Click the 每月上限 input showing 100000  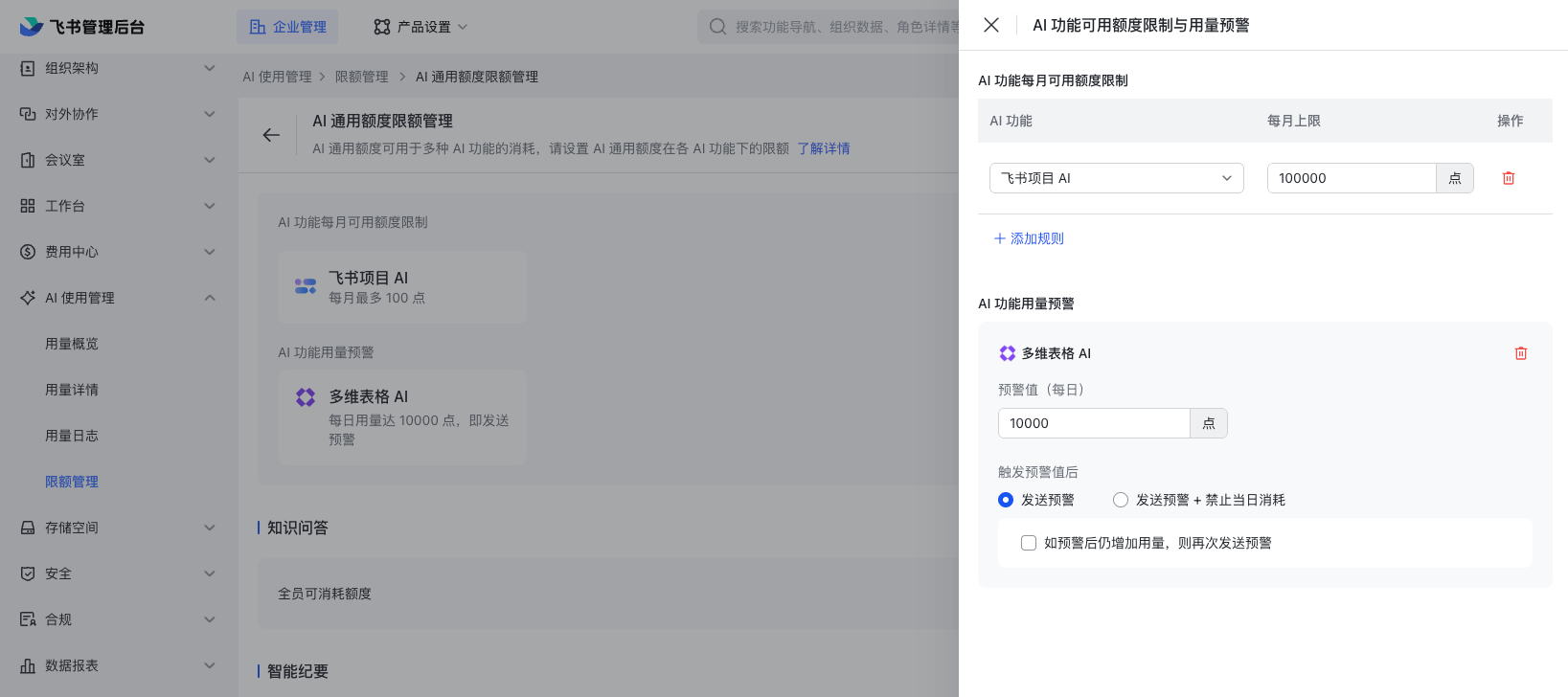1352,178
